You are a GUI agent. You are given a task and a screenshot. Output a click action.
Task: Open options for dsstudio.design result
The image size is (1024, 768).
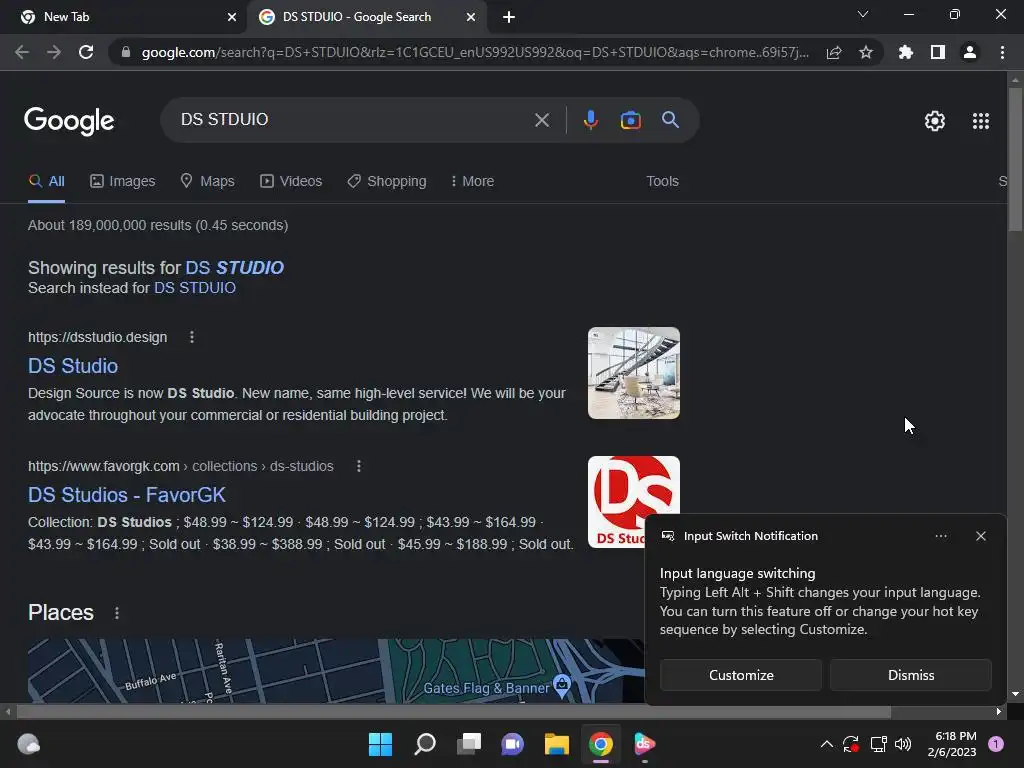tap(191, 337)
